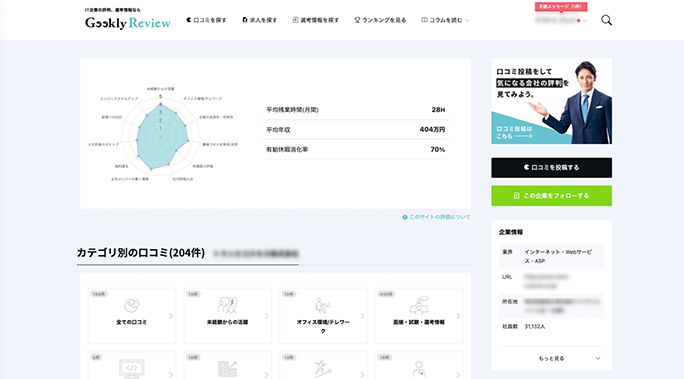Open the search magnifier icon

click(x=606, y=20)
